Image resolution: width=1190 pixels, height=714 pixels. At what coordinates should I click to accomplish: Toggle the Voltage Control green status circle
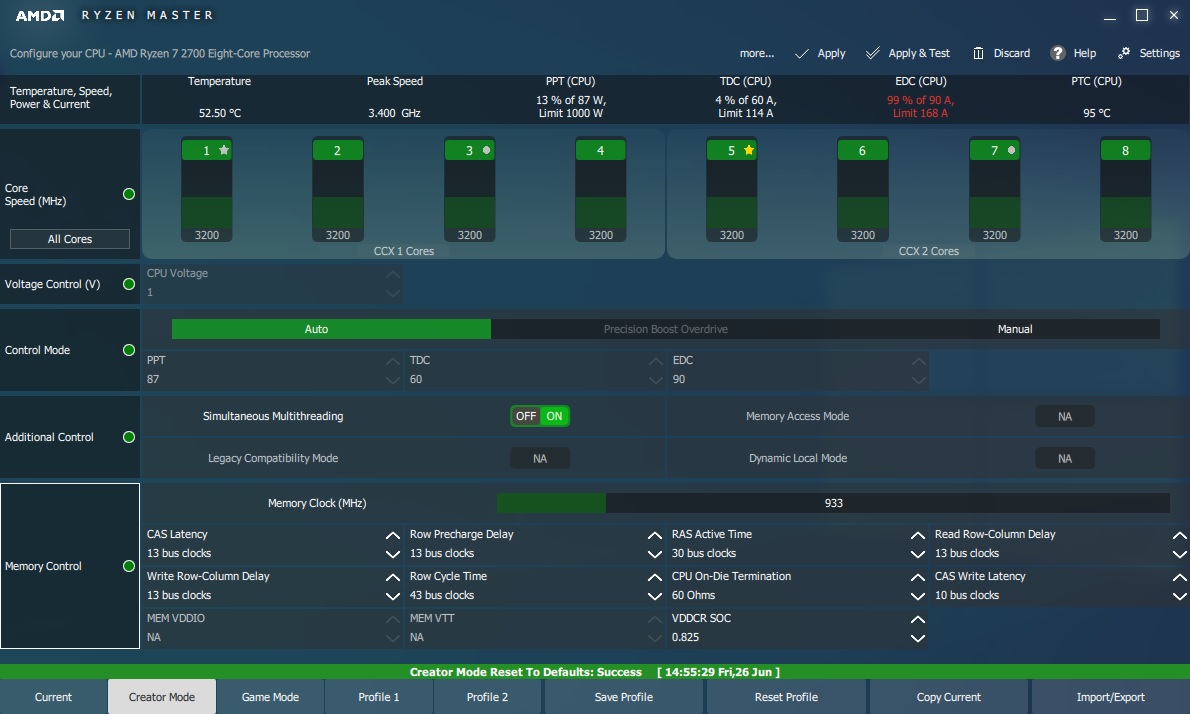point(129,284)
